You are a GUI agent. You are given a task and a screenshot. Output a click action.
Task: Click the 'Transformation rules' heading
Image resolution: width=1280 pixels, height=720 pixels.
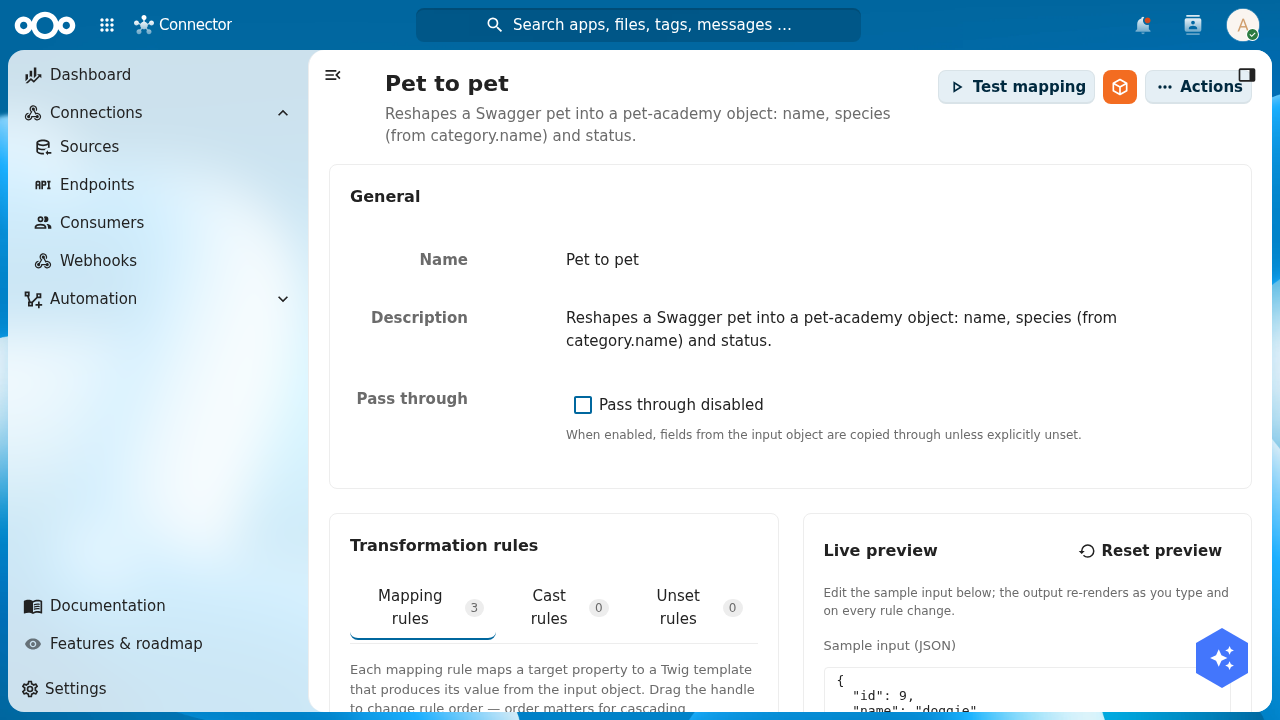[x=444, y=546]
